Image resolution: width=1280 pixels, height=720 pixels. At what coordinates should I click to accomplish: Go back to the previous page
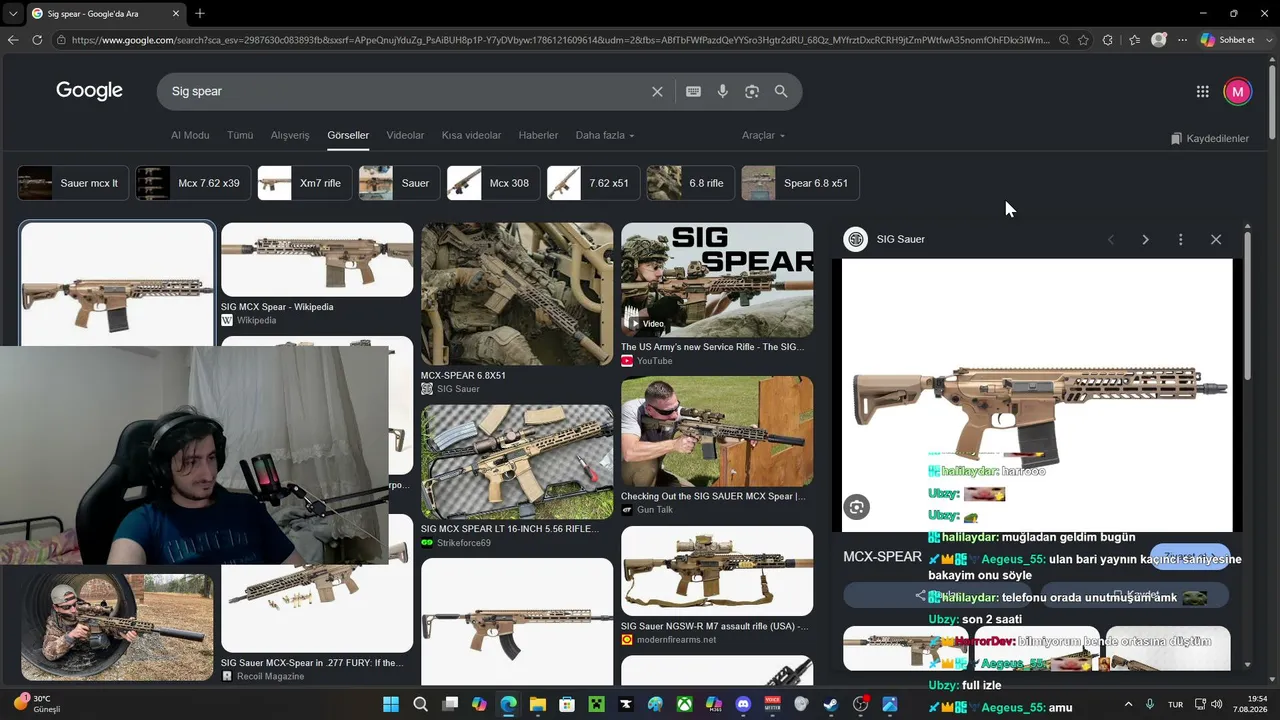[x=13, y=40]
